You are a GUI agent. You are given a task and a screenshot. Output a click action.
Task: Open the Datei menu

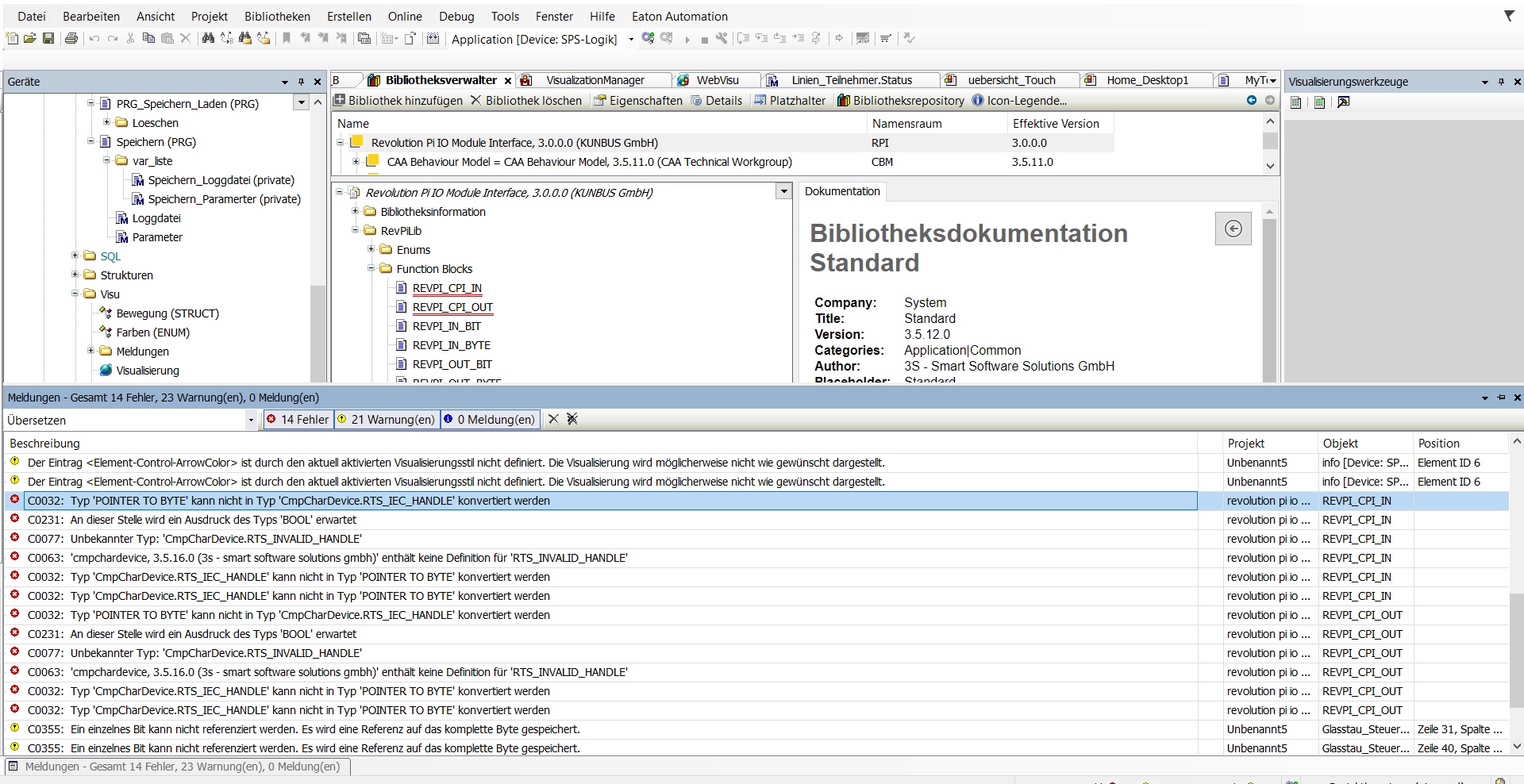[x=32, y=16]
